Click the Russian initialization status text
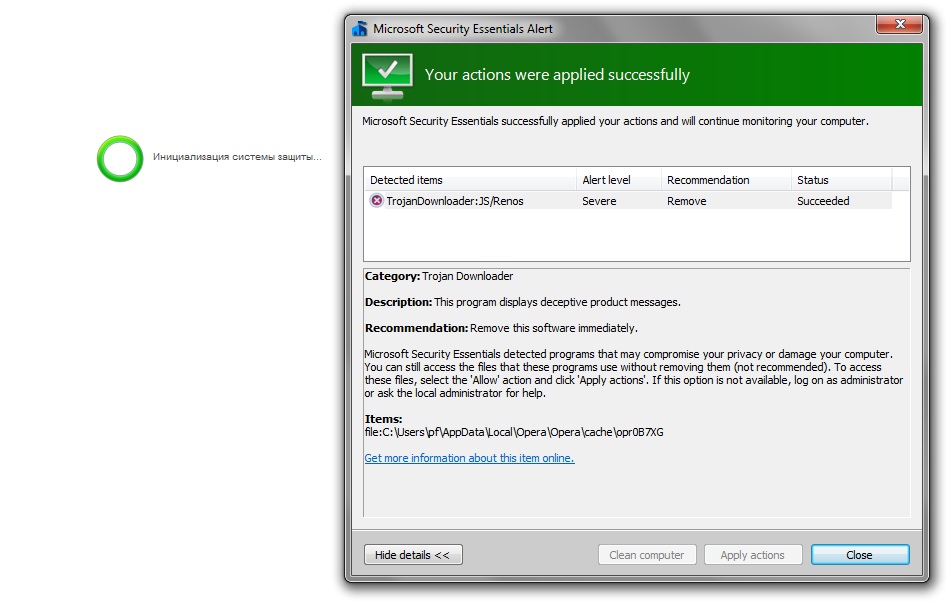 click(237, 157)
